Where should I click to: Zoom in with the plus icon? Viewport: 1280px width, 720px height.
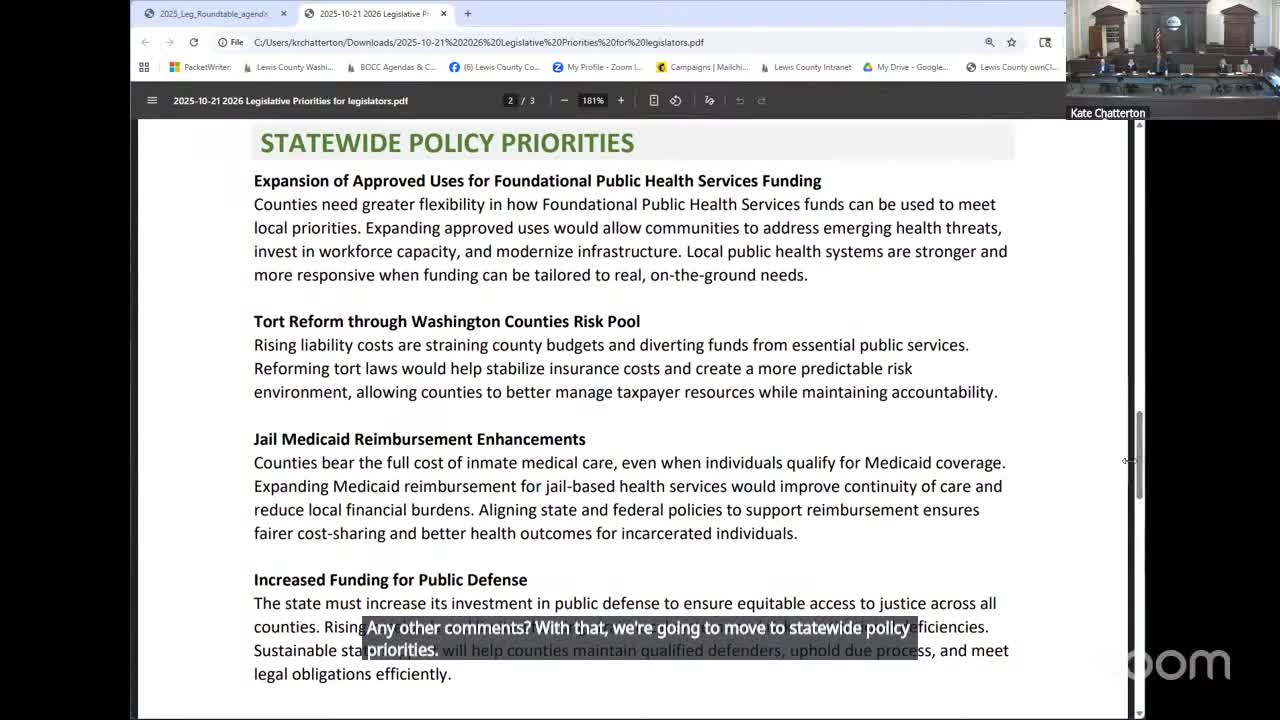(x=621, y=100)
